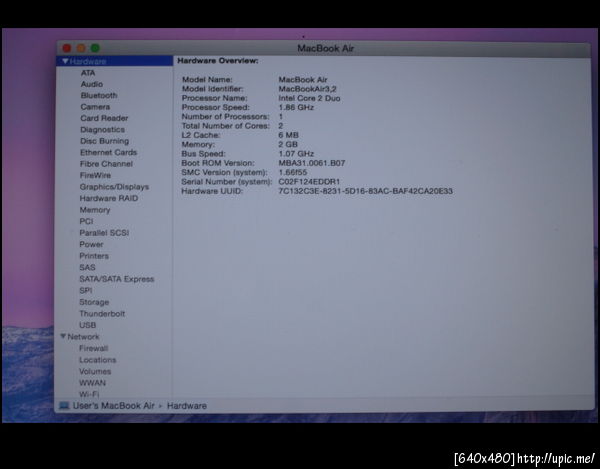Click the Total Number of Cores label
The image size is (600, 469).
pos(225,126)
